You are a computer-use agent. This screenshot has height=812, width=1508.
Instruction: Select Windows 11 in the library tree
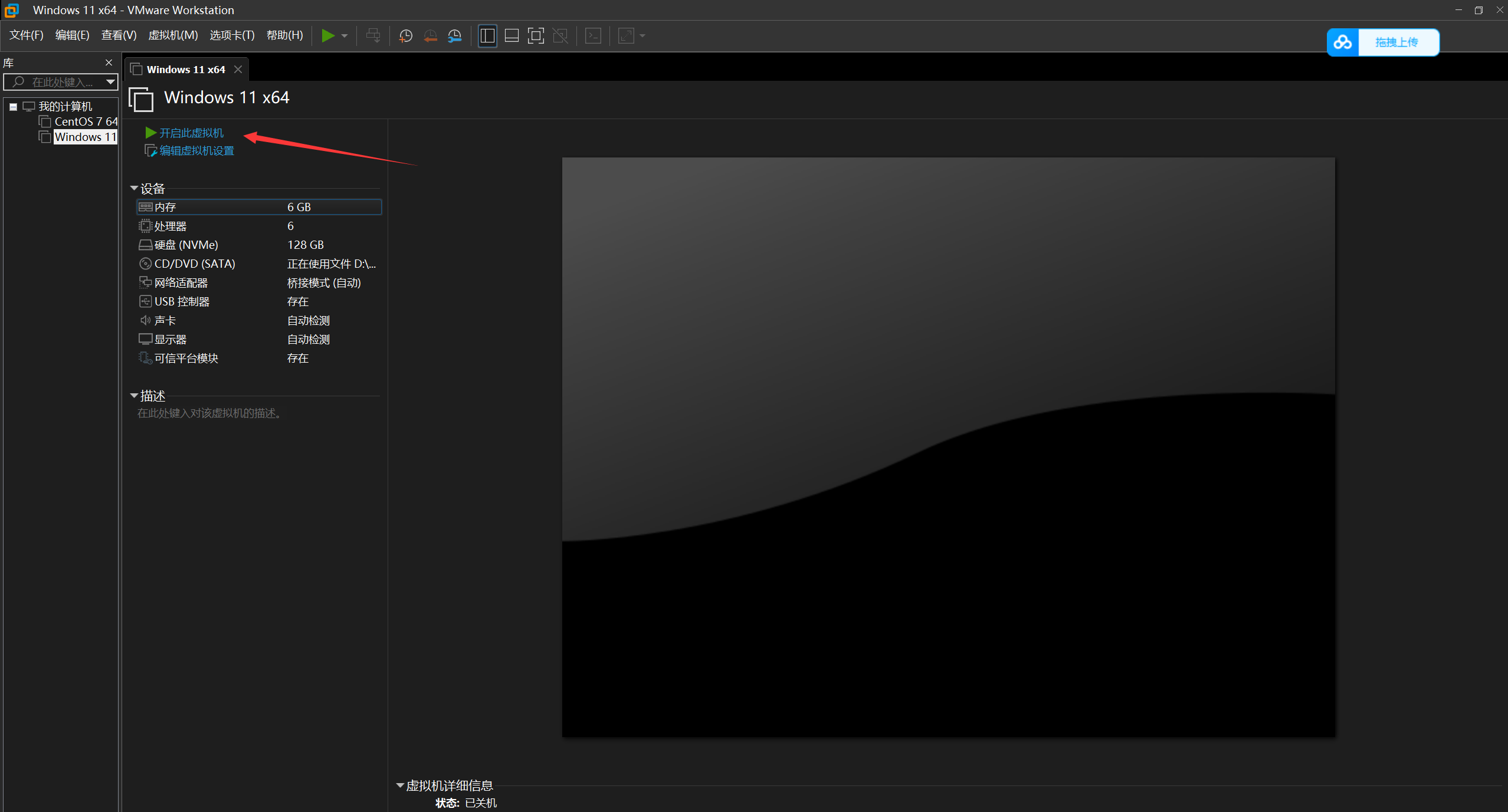(x=85, y=137)
